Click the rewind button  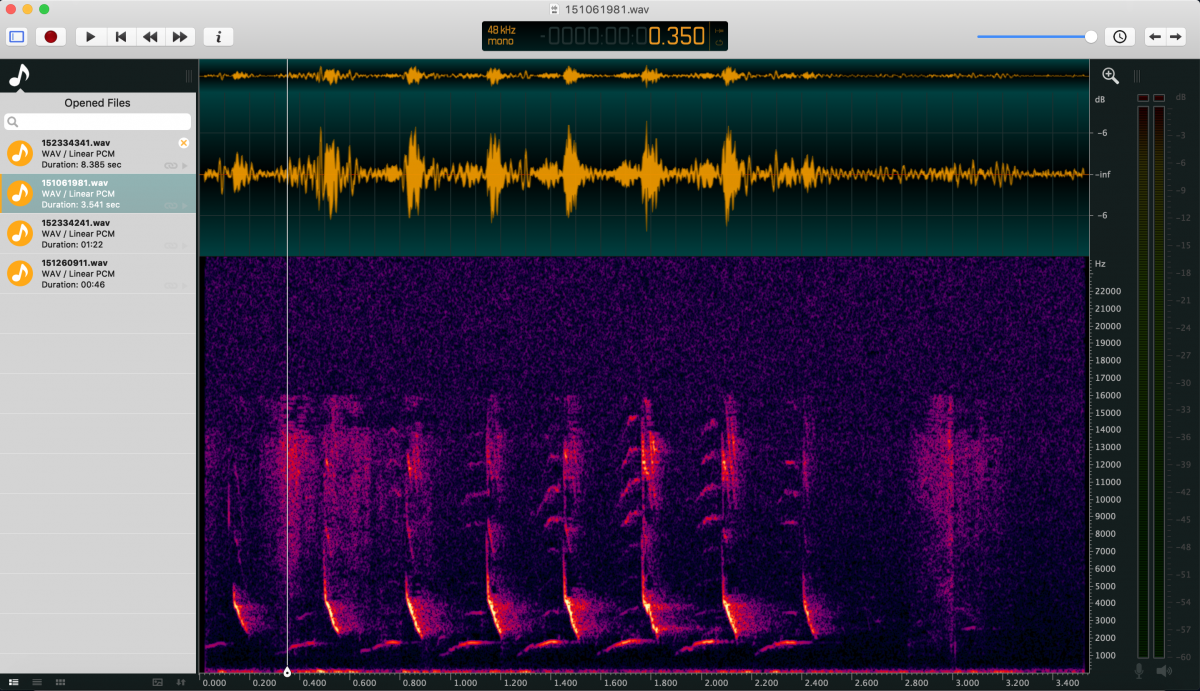[150, 37]
